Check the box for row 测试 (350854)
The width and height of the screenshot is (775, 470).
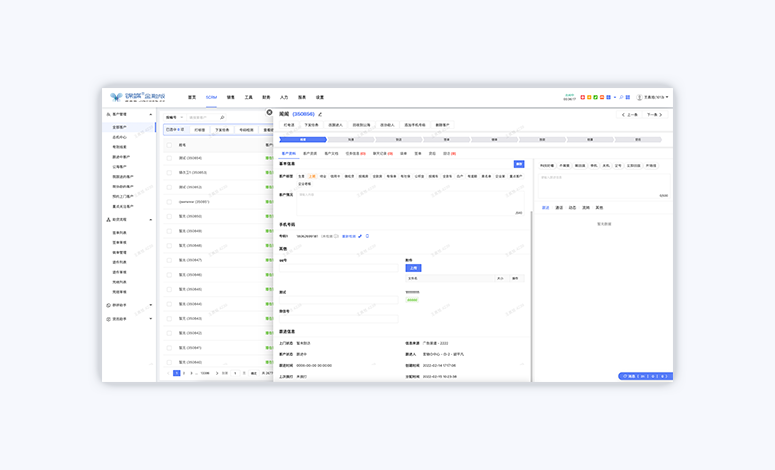click(x=170, y=158)
